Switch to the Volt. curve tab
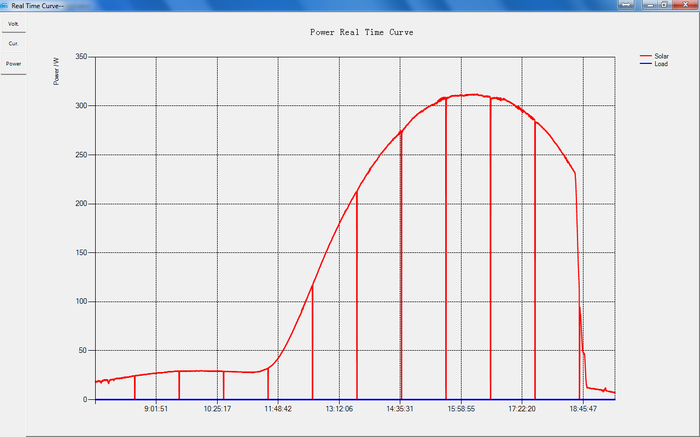Image resolution: width=700 pixels, height=437 pixels. [13, 23]
